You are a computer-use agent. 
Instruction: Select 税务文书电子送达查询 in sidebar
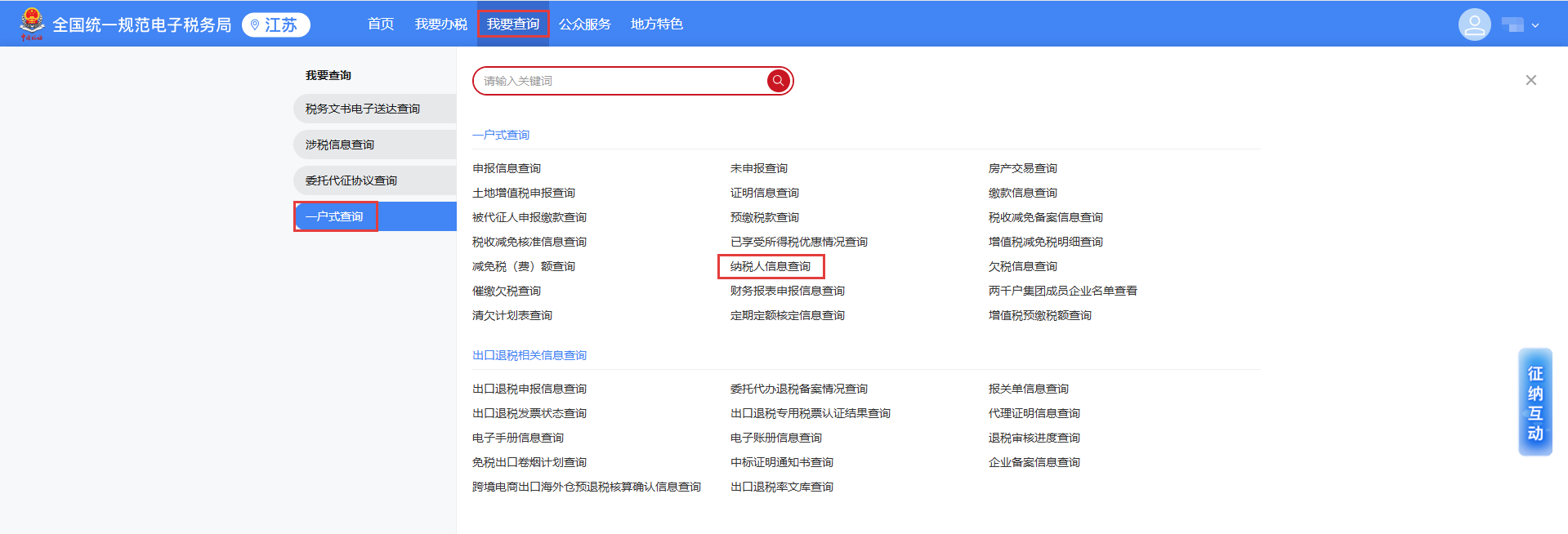click(x=363, y=109)
